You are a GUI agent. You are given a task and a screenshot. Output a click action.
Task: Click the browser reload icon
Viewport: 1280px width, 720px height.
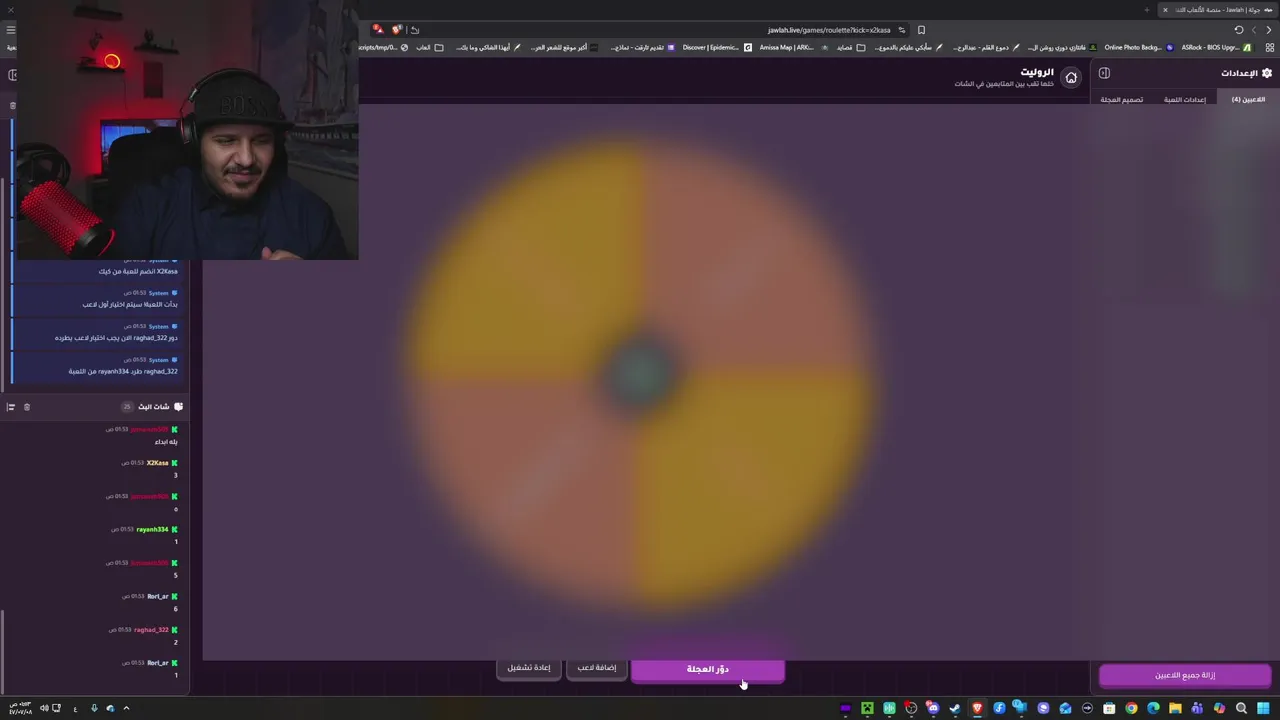[1238, 30]
